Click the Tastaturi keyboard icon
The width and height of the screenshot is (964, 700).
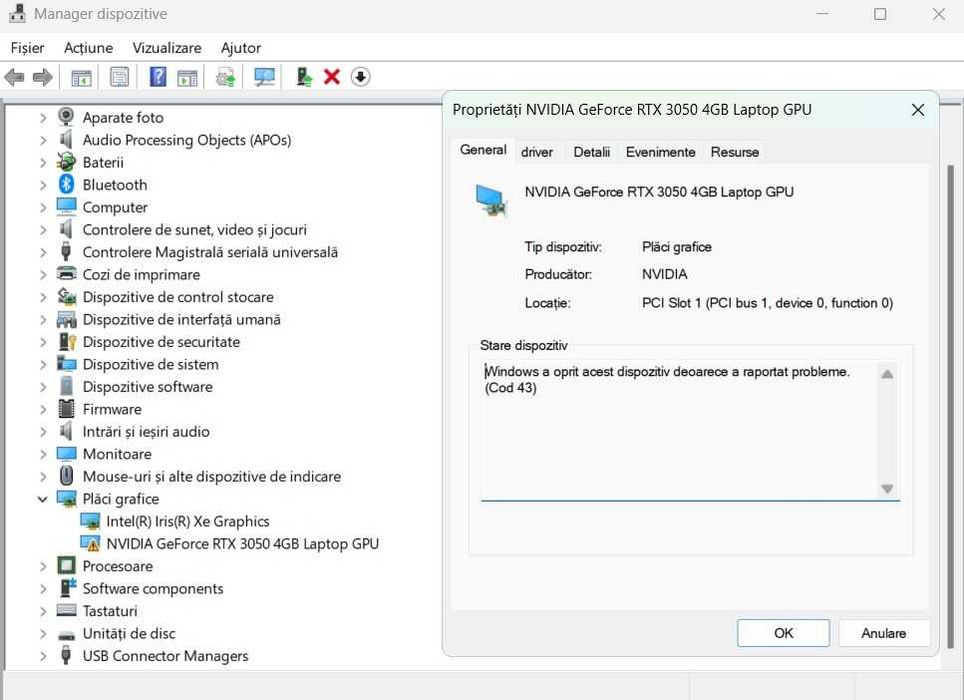(x=66, y=610)
